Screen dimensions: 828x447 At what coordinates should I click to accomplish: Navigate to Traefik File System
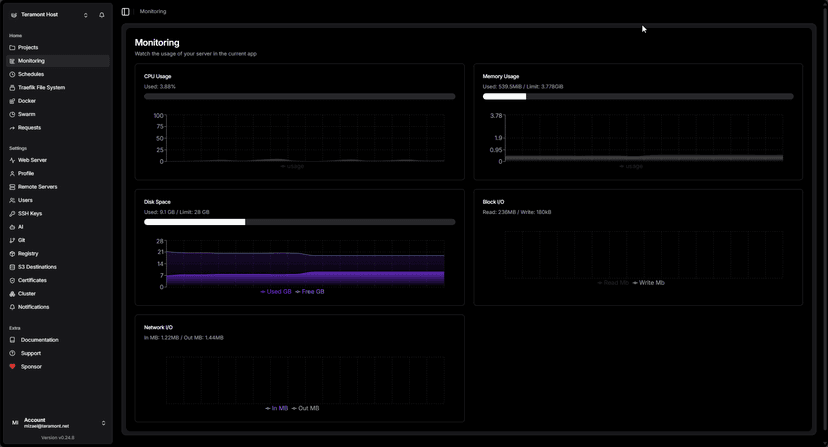tap(41, 88)
